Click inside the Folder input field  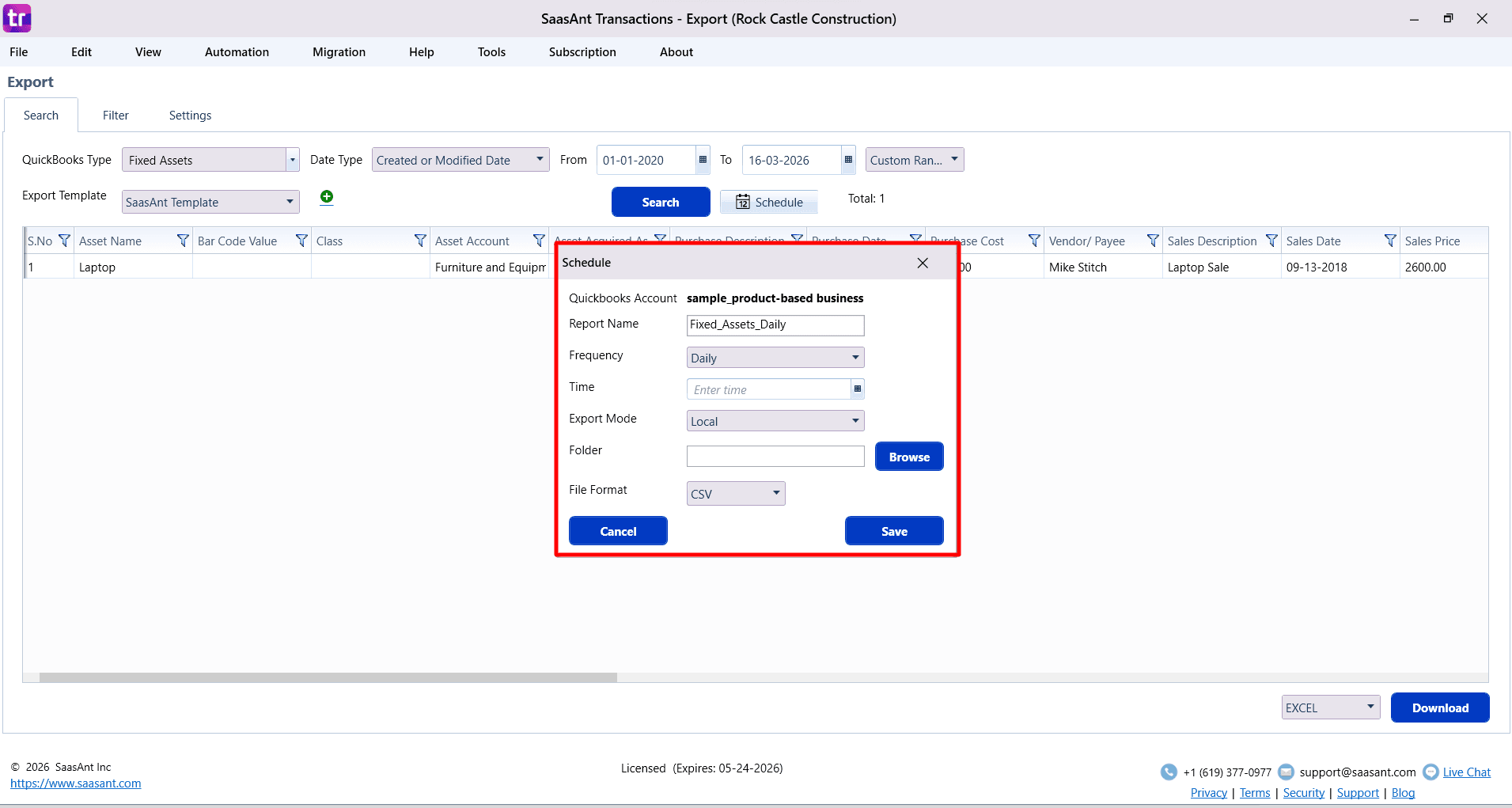[775, 456]
